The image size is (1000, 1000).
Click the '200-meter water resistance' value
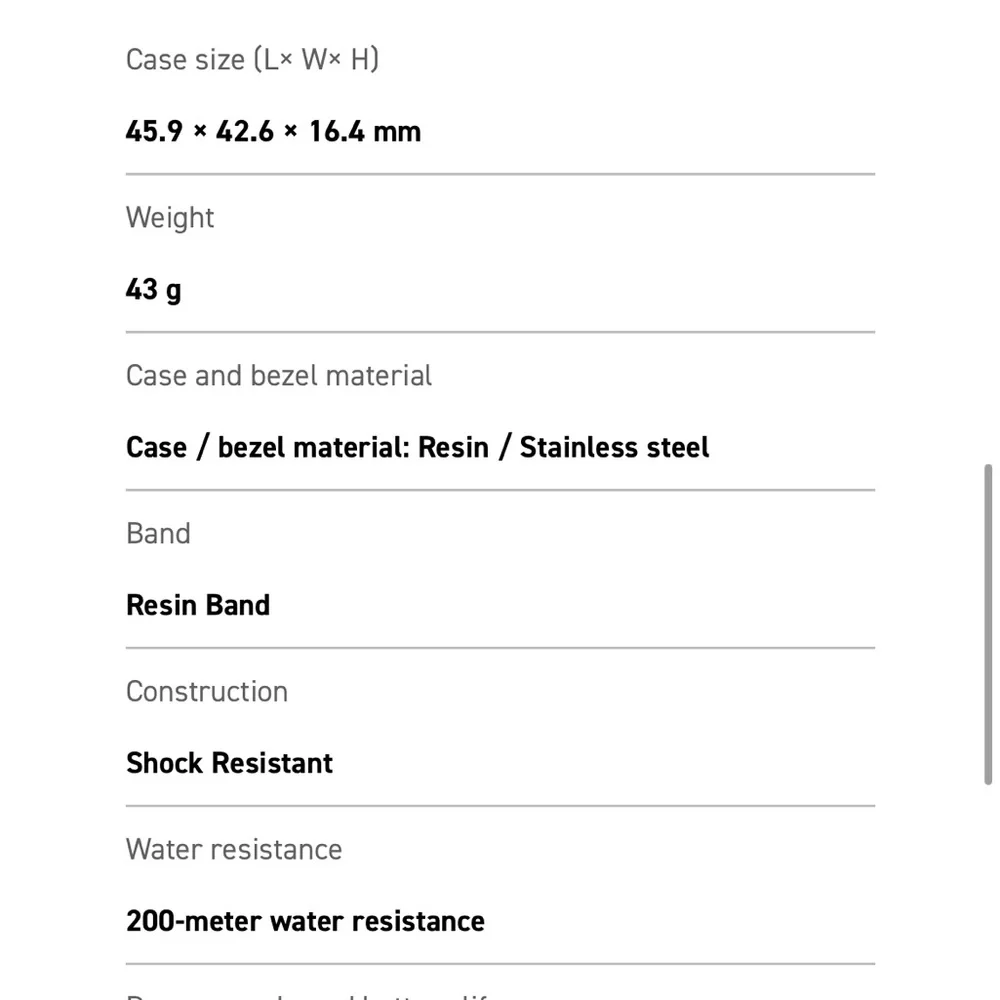[x=305, y=921]
